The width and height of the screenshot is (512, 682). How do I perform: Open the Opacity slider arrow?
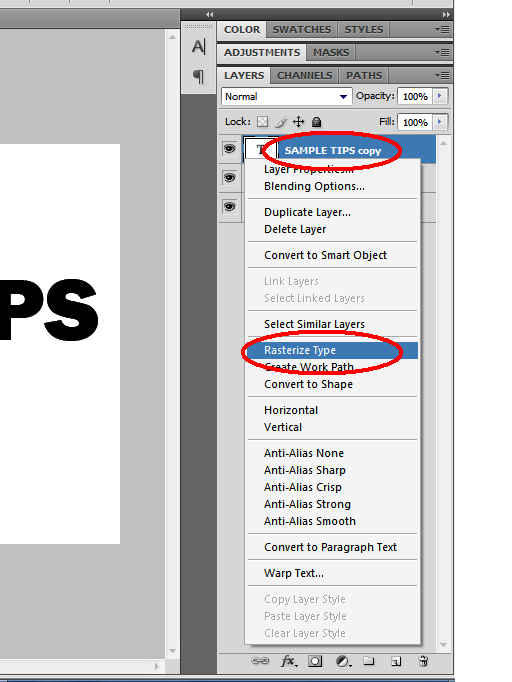pyautogui.click(x=440, y=96)
